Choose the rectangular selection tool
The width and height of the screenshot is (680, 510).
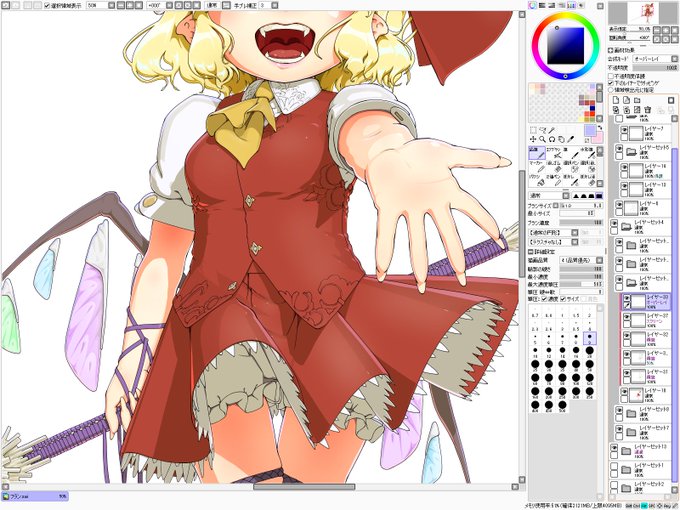[533, 130]
